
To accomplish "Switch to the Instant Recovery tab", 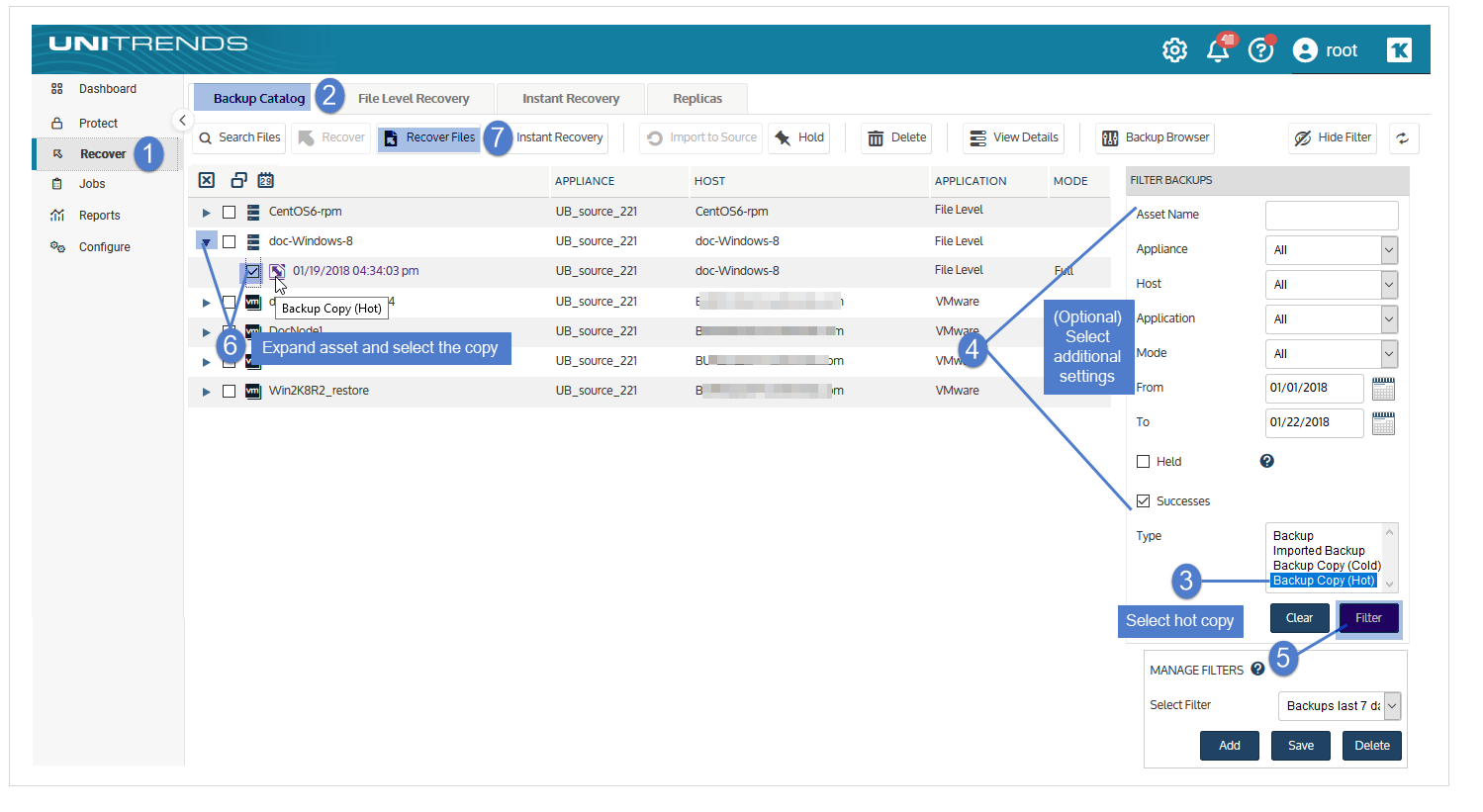I will (571, 99).
